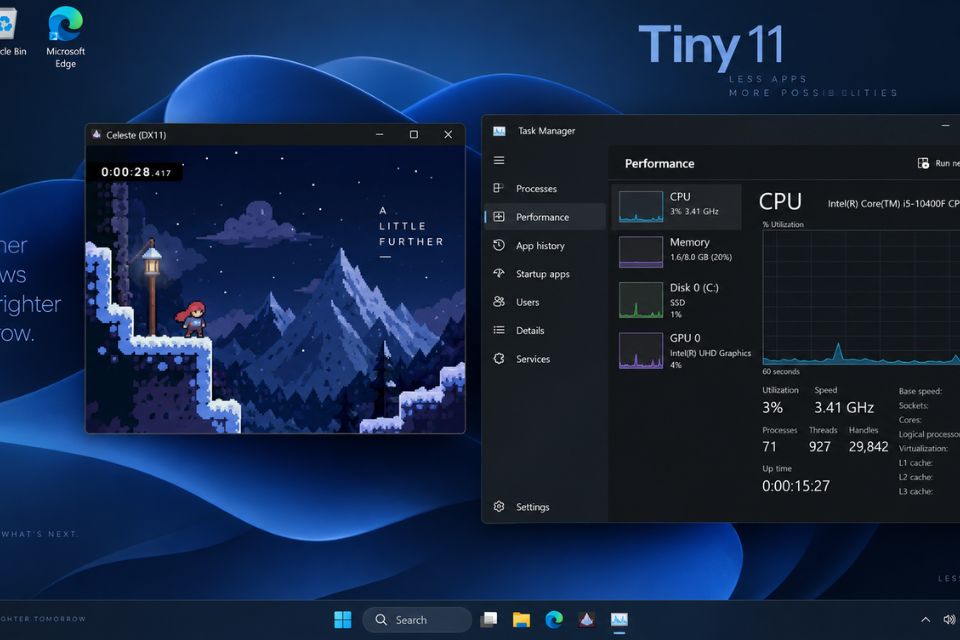Click the Details list icon
Viewport: 960px width, 640px height.
point(499,330)
